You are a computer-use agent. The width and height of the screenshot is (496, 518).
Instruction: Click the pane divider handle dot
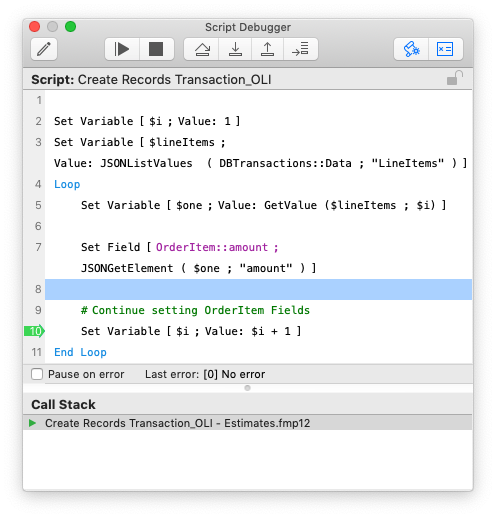point(247,388)
